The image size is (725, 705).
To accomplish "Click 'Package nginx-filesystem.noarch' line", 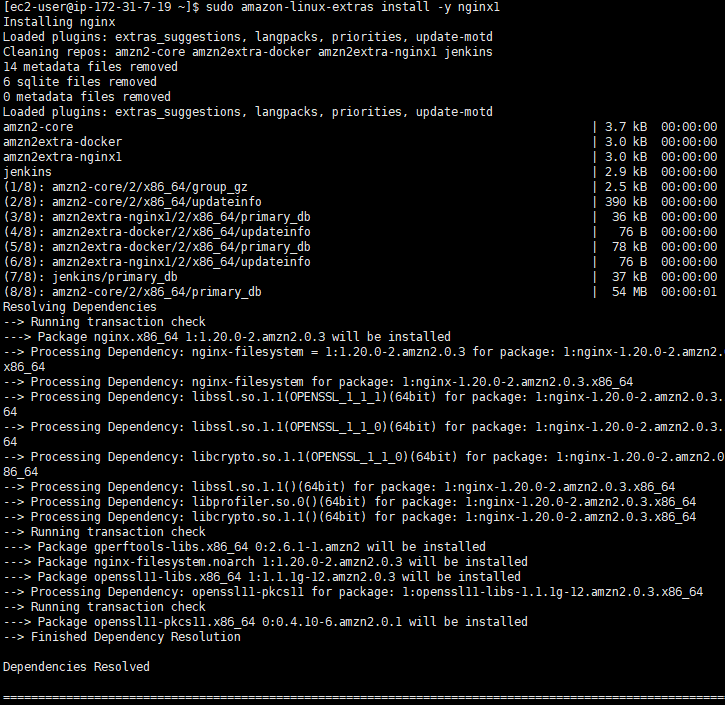I will click(x=265, y=562).
